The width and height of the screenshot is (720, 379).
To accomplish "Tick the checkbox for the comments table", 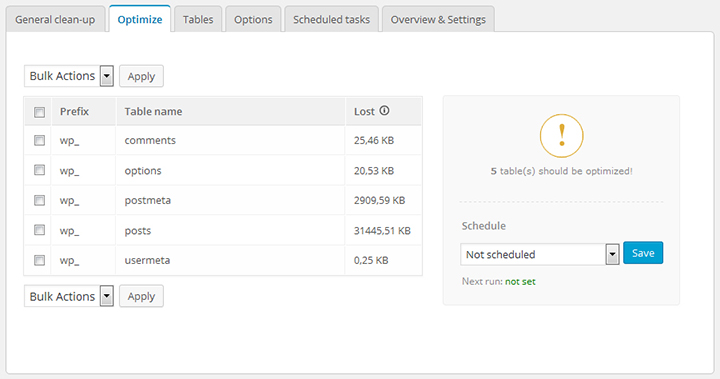I will 39,140.
